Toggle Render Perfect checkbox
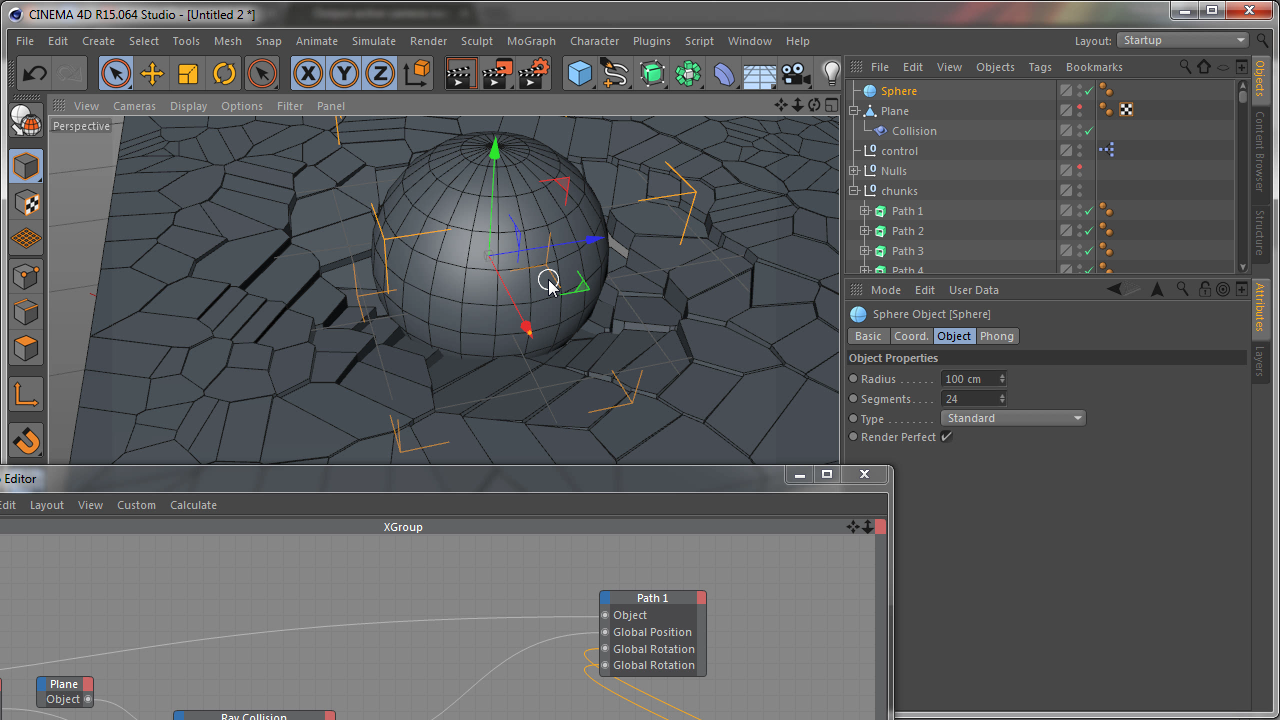This screenshot has width=1280, height=720. (946, 437)
